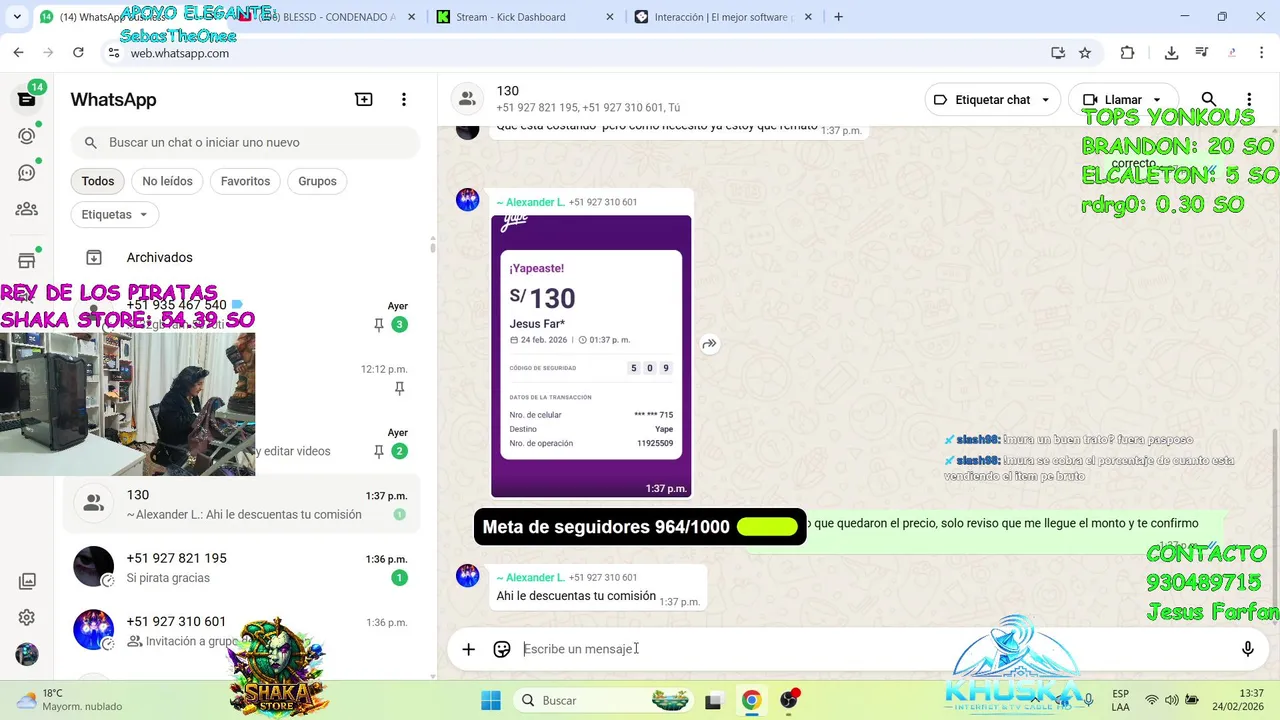Record a voice message with the microphone
This screenshot has height=720, width=1280.
tap(1248, 649)
